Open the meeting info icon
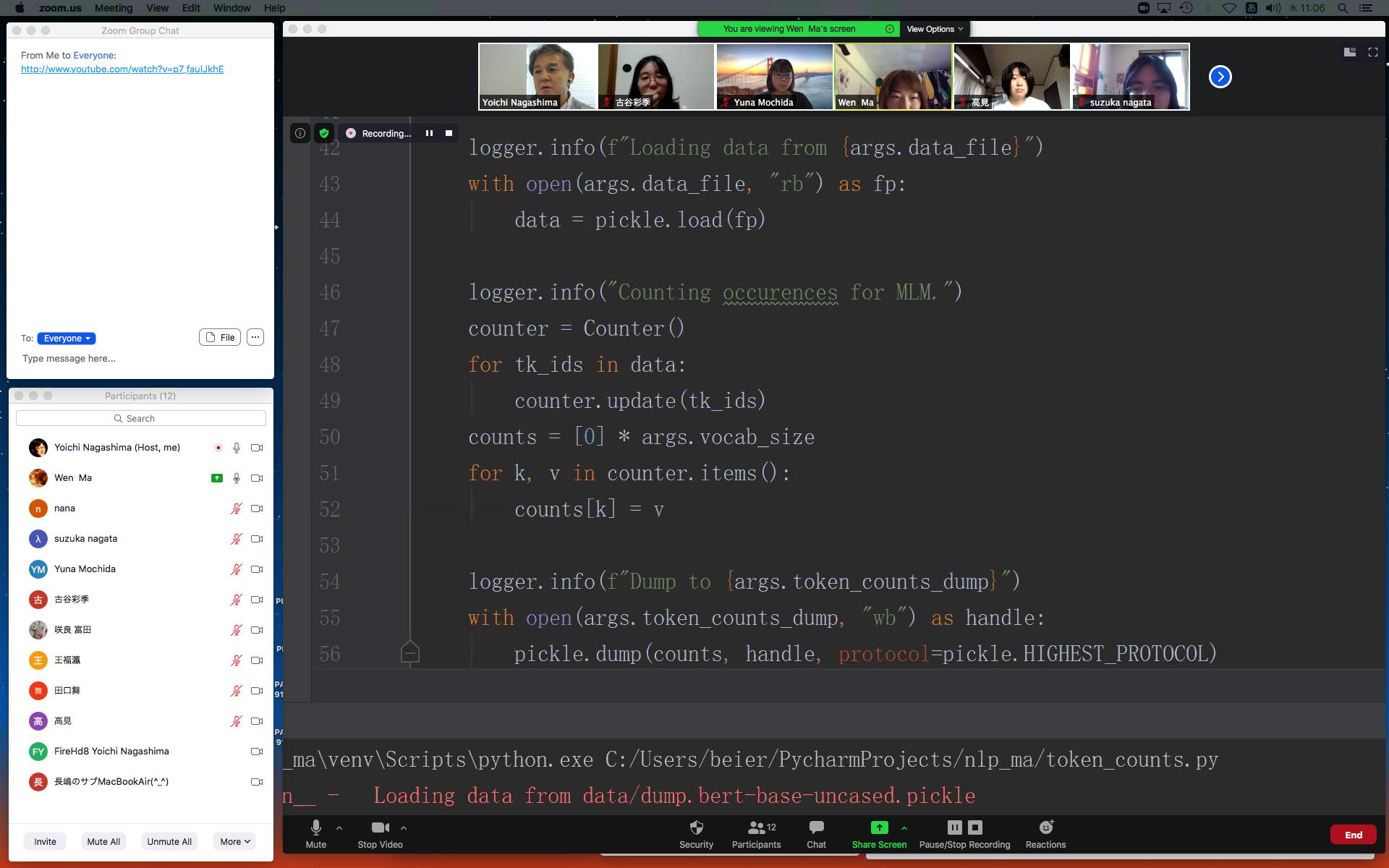Viewport: 1389px width, 868px height. pos(300,133)
